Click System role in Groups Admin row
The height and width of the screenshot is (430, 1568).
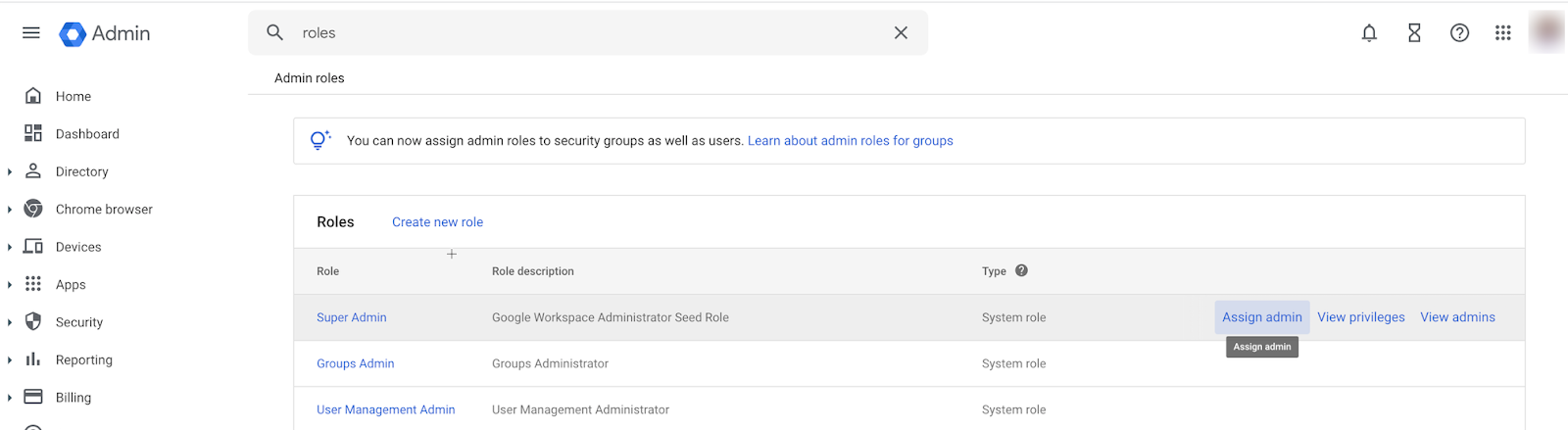(1014, 363)
